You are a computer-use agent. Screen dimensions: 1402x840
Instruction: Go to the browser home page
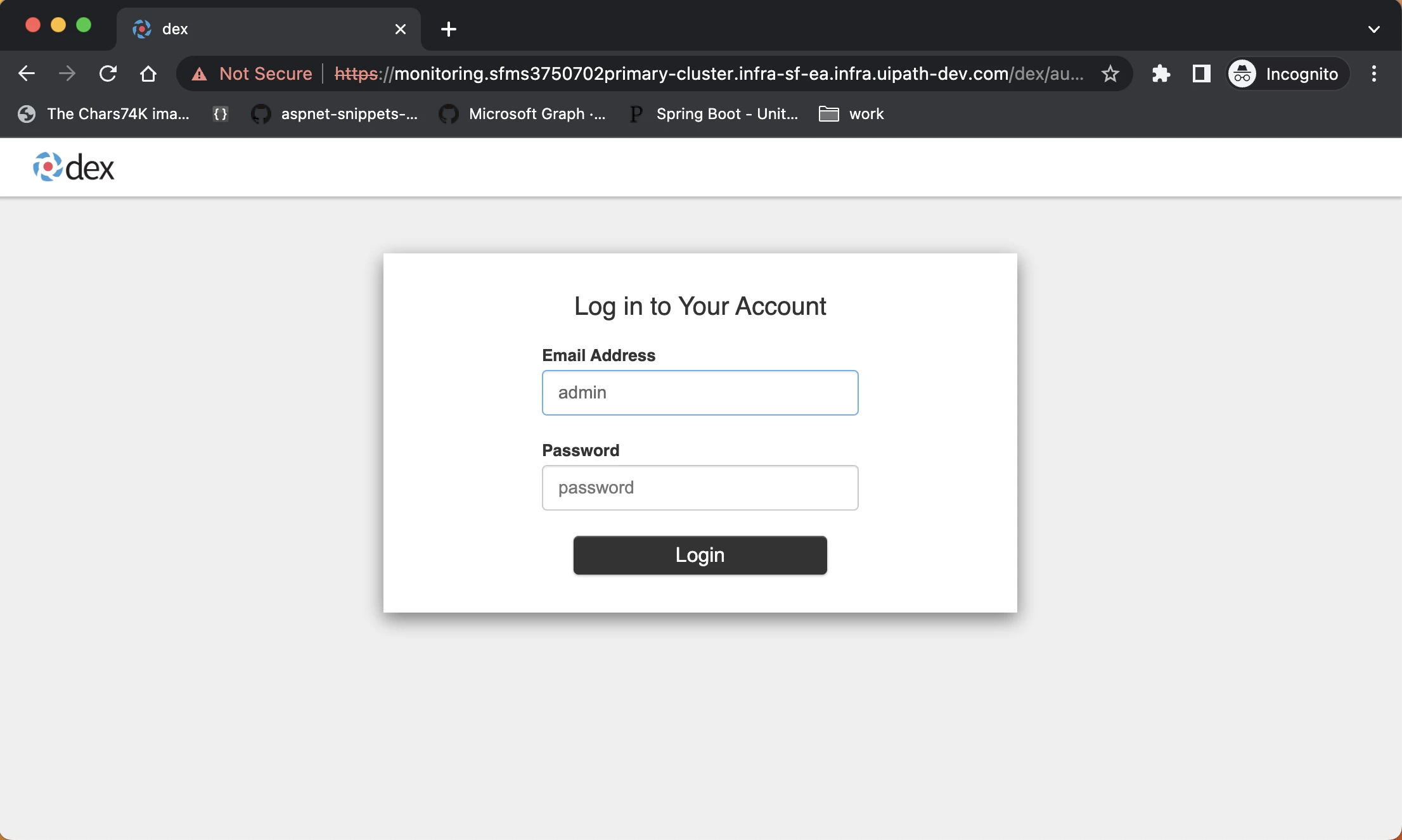tap(148, 73)
